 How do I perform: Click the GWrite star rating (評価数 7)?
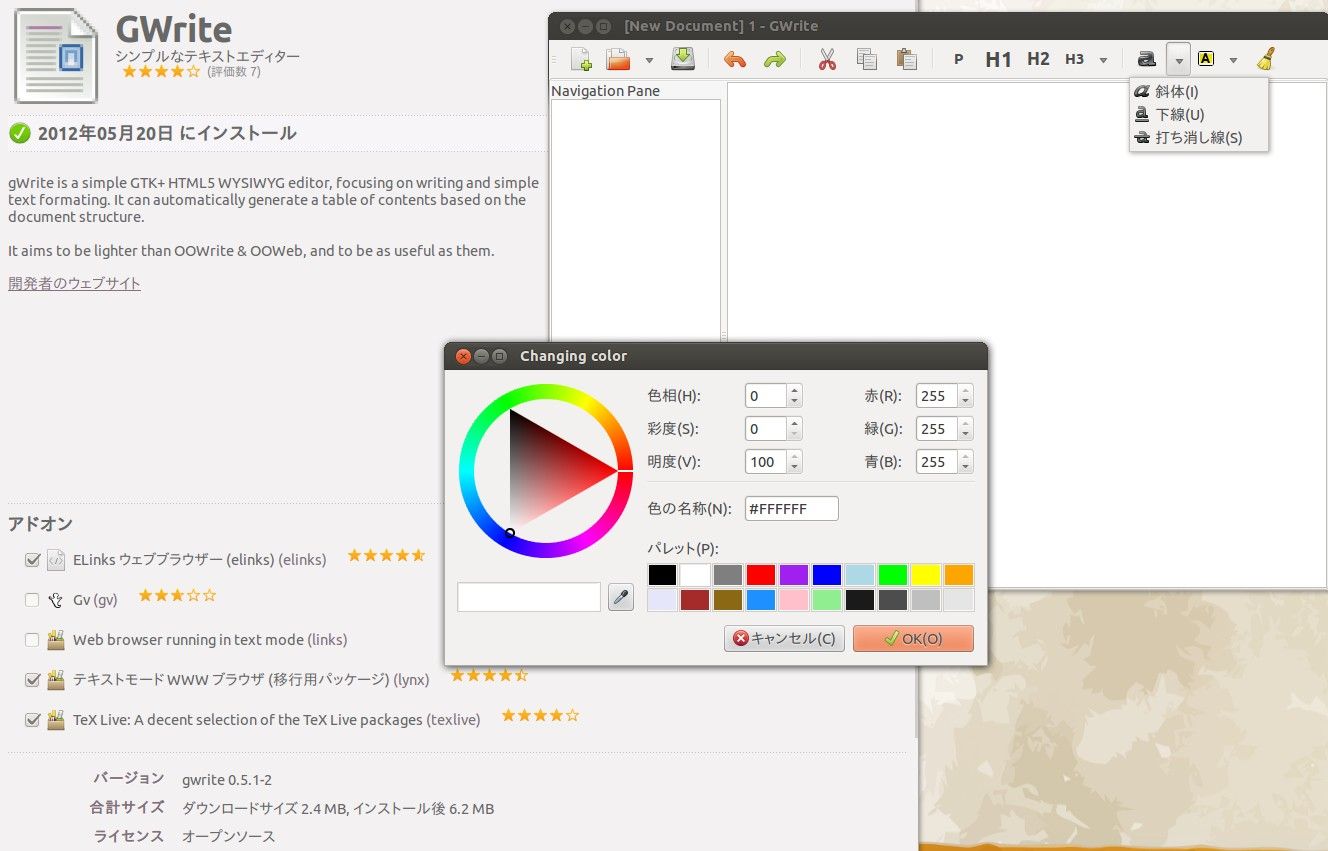click(161, 72)
